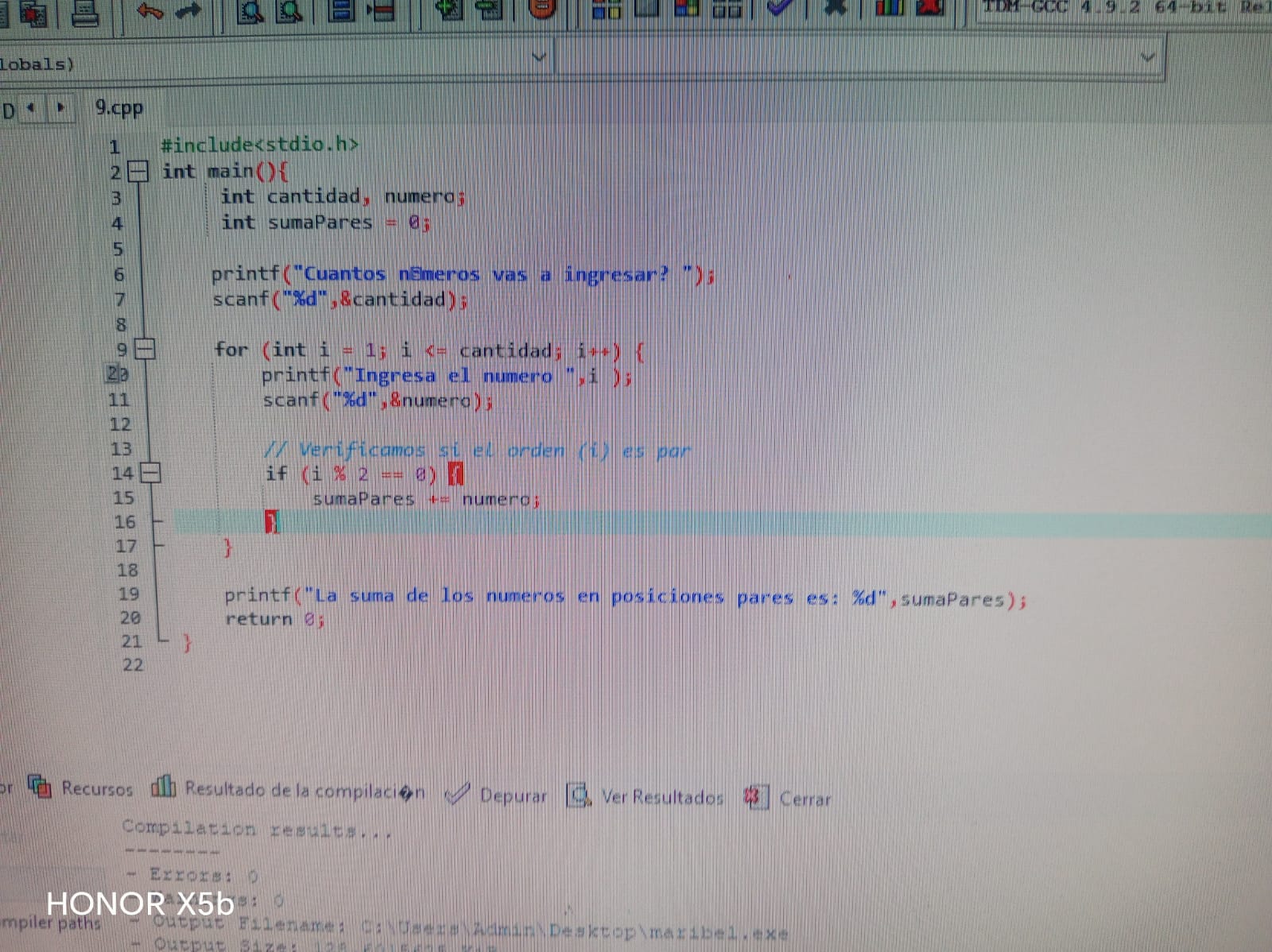Open the profile analysis color-bars icon
Viewport: 1272px width, 952px height.
[x=890, y=7]
